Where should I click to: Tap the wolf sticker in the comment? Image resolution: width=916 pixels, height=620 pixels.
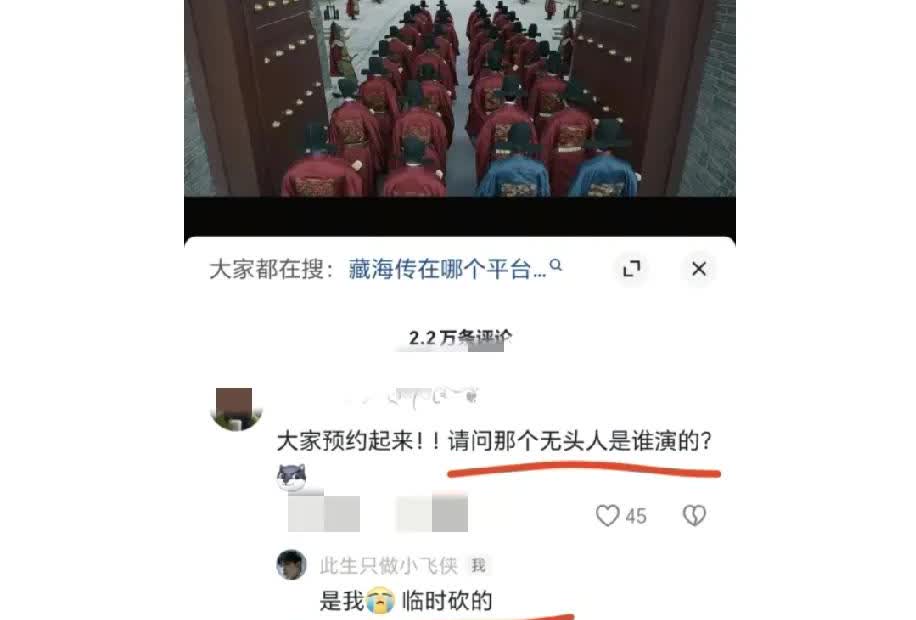tap(292, 477)
